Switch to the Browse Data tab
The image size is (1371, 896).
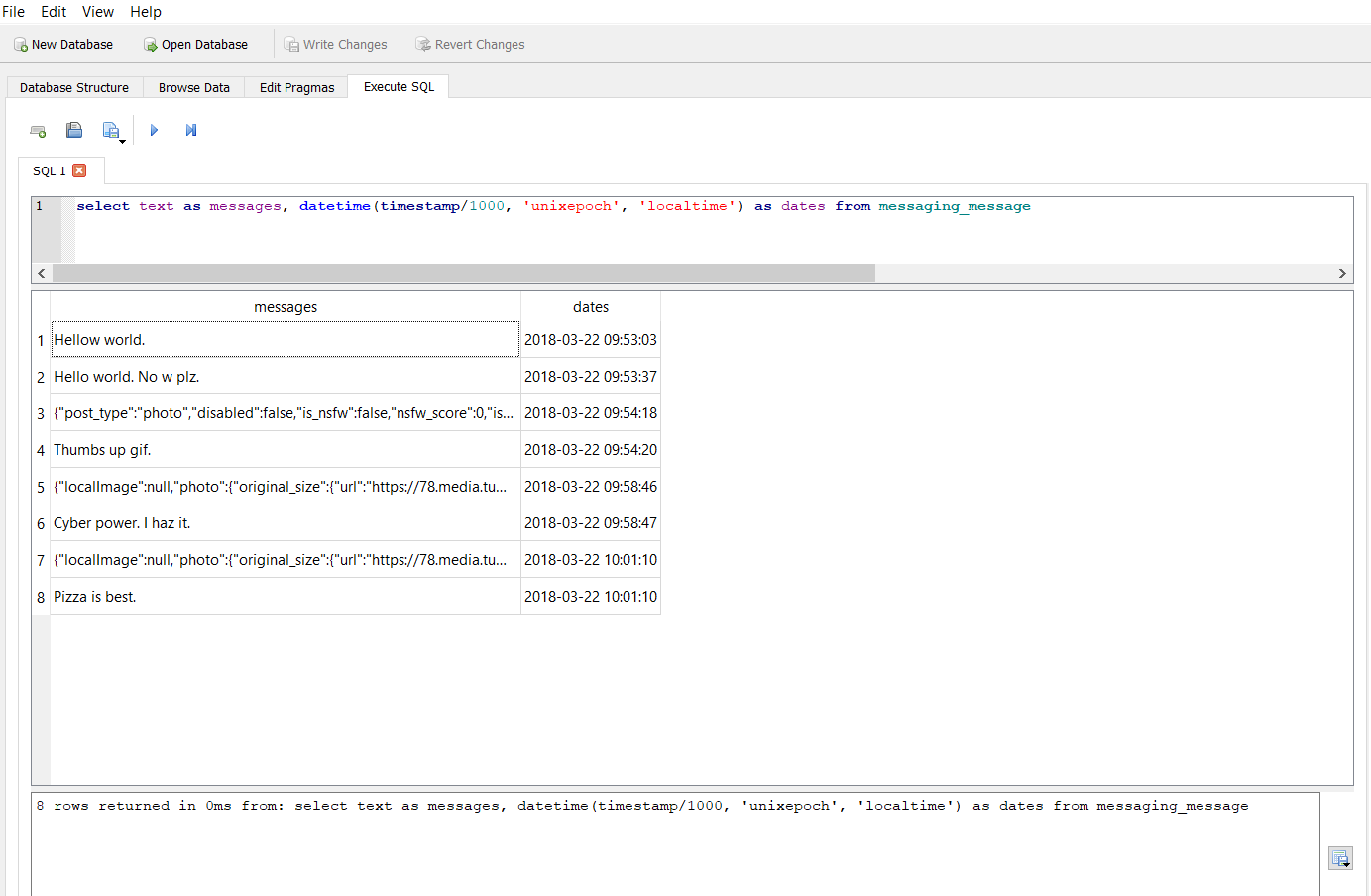click(193, 87)
